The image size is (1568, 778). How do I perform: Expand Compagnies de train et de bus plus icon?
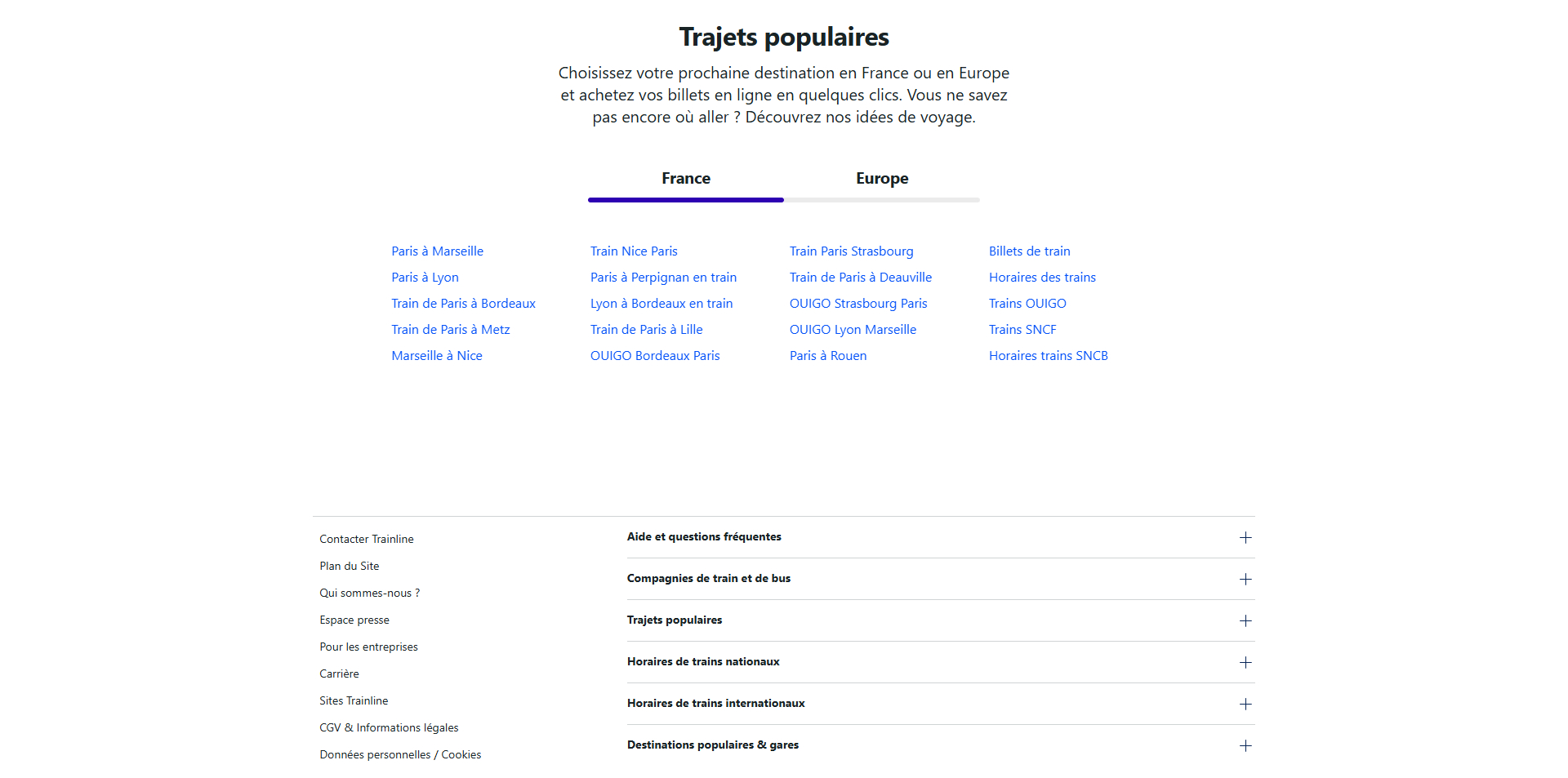pyautogui.click(x=1245, y=580)
